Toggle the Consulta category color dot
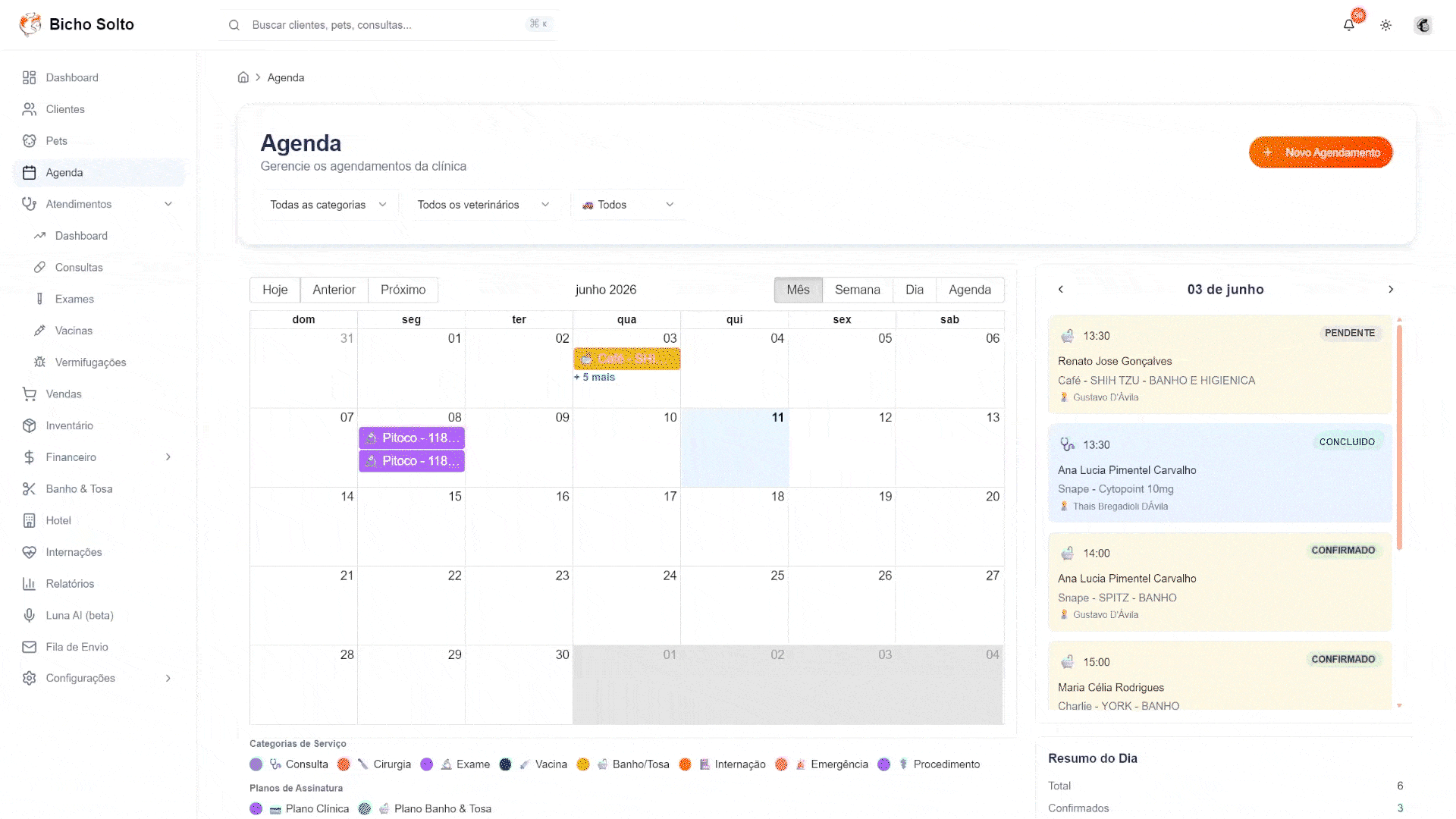The width and height of the screenshot is (1456, 819). pyautogui.click(x=256, y=764)
